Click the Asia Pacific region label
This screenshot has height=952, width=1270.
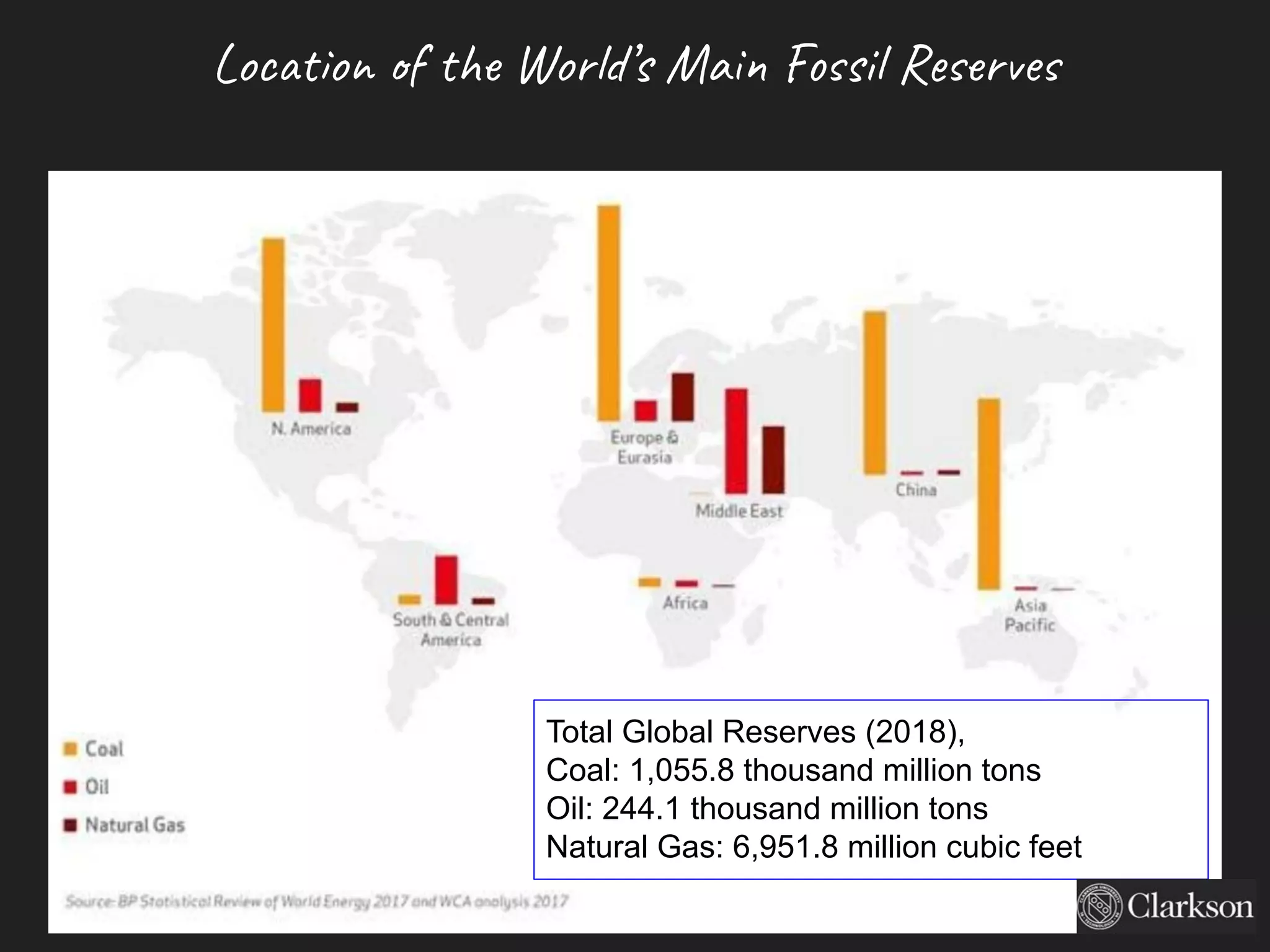point(1030,615)
